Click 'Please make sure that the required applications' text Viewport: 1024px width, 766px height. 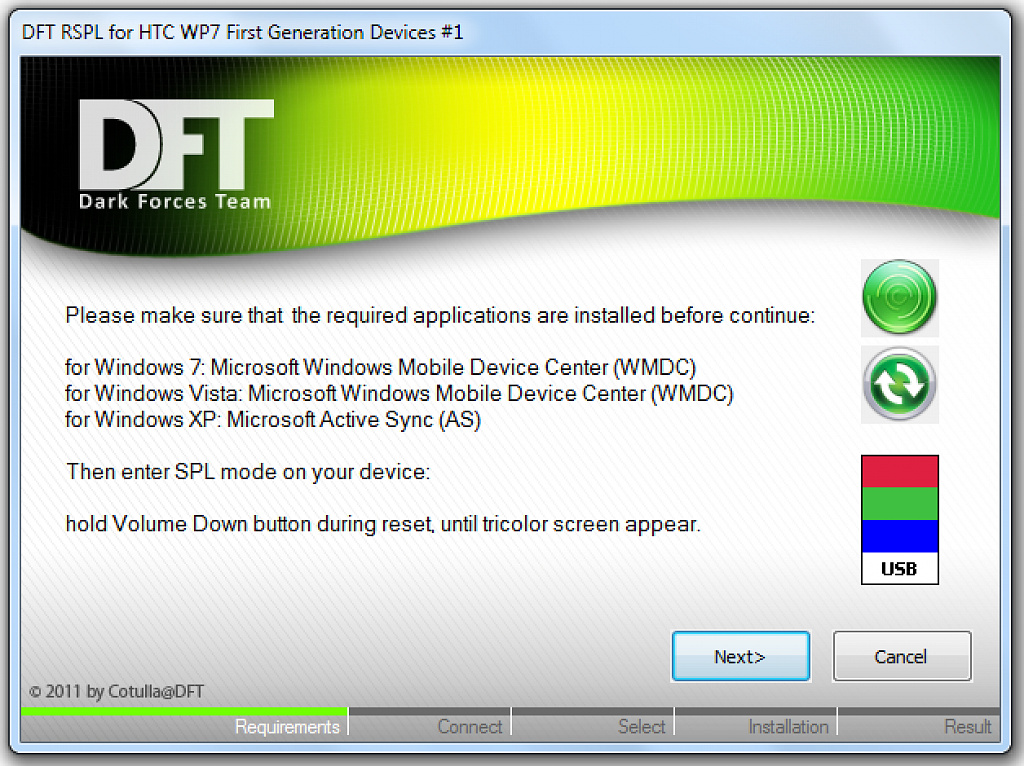coord(440,315)
